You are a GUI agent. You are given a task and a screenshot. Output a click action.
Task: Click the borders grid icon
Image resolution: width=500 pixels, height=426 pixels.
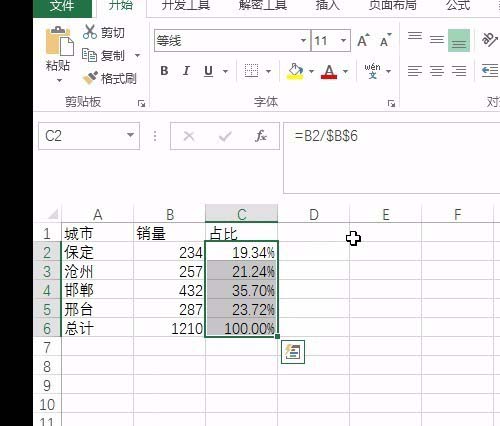pos(251,71)
